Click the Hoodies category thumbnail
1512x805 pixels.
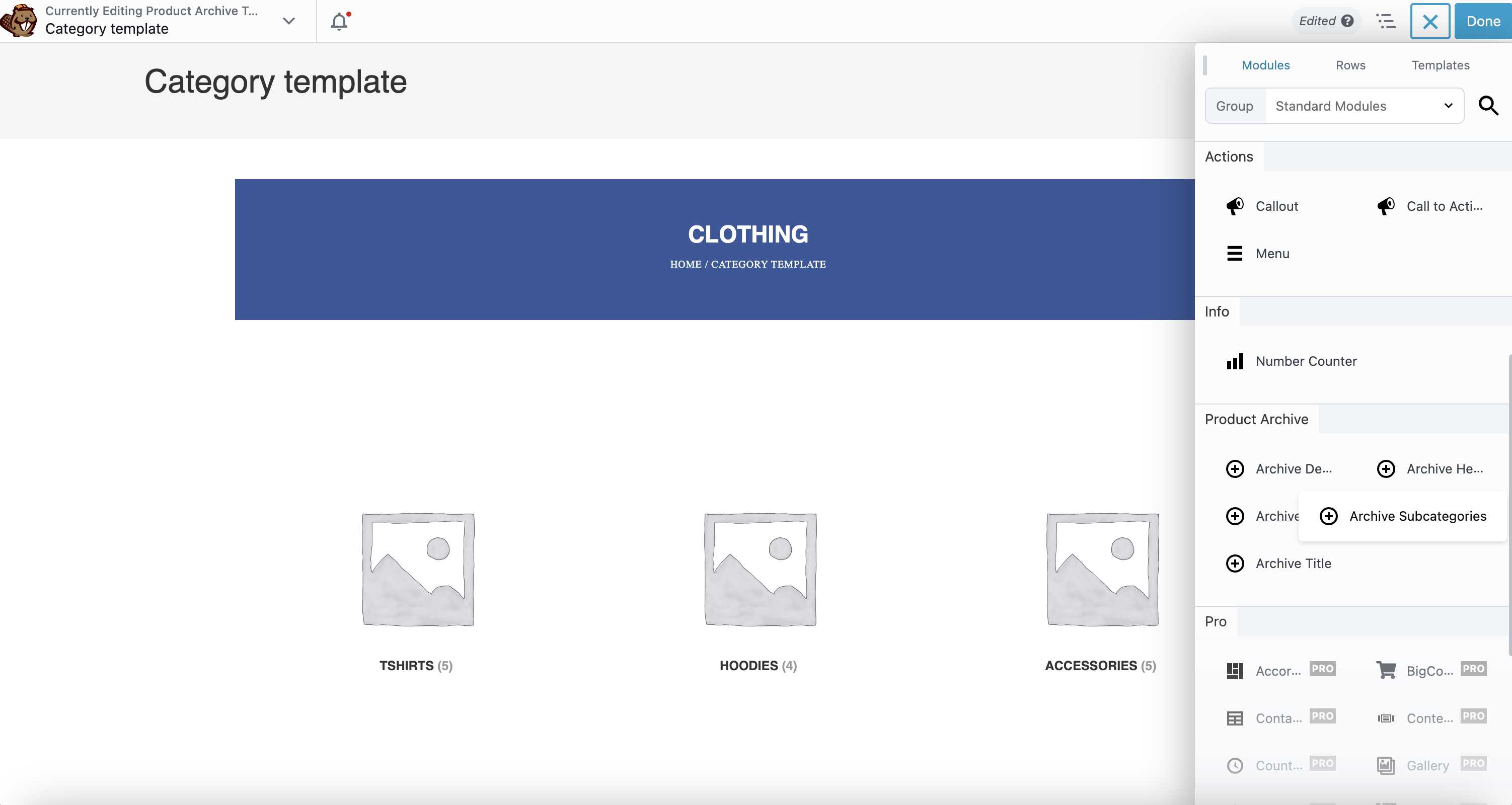coord(760,569)
